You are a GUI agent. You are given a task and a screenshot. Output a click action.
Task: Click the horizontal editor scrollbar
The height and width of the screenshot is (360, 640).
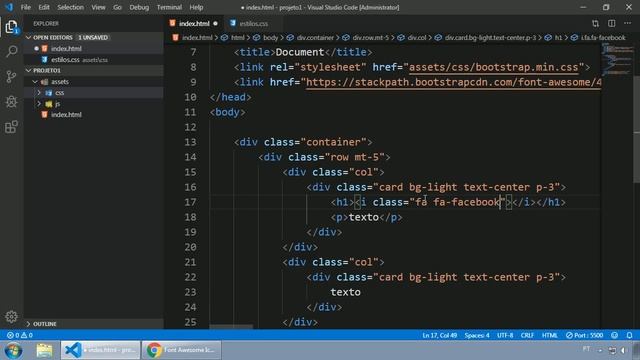coord(231,327)
